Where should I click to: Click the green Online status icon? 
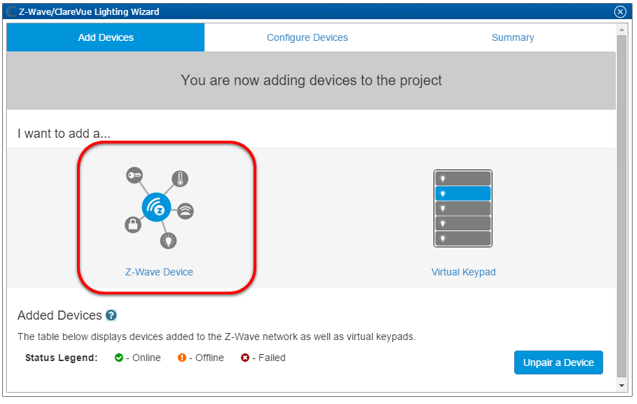(119, 358)
